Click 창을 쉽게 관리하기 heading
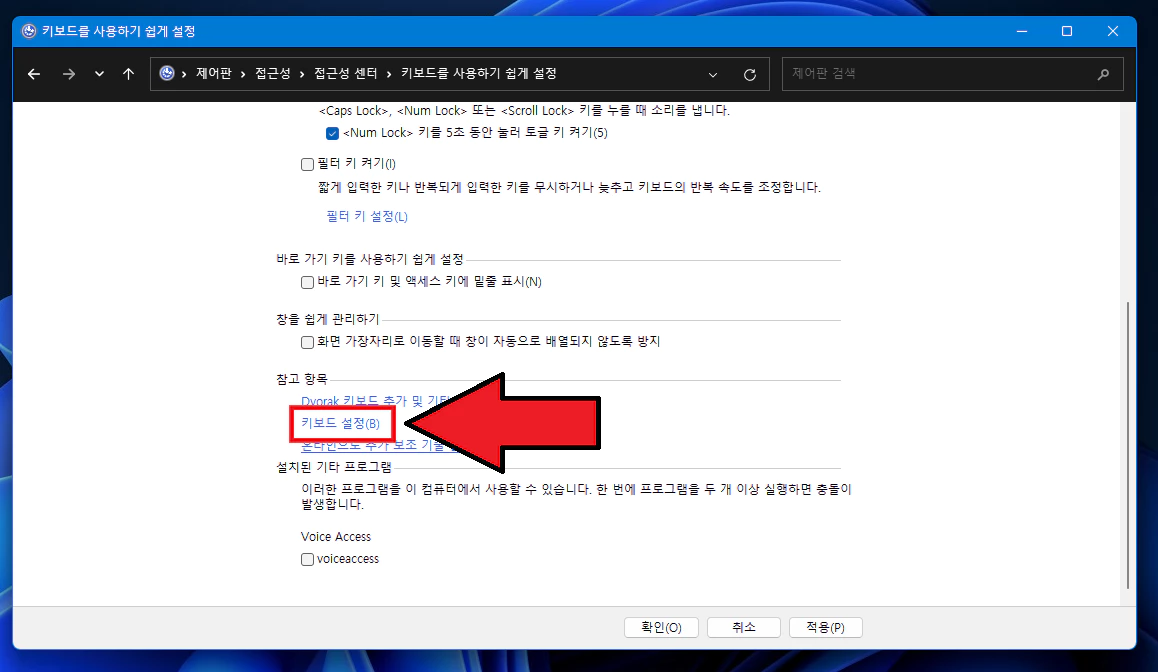Viewport: 1158px width, 672px height. click(x=327, y=319)
